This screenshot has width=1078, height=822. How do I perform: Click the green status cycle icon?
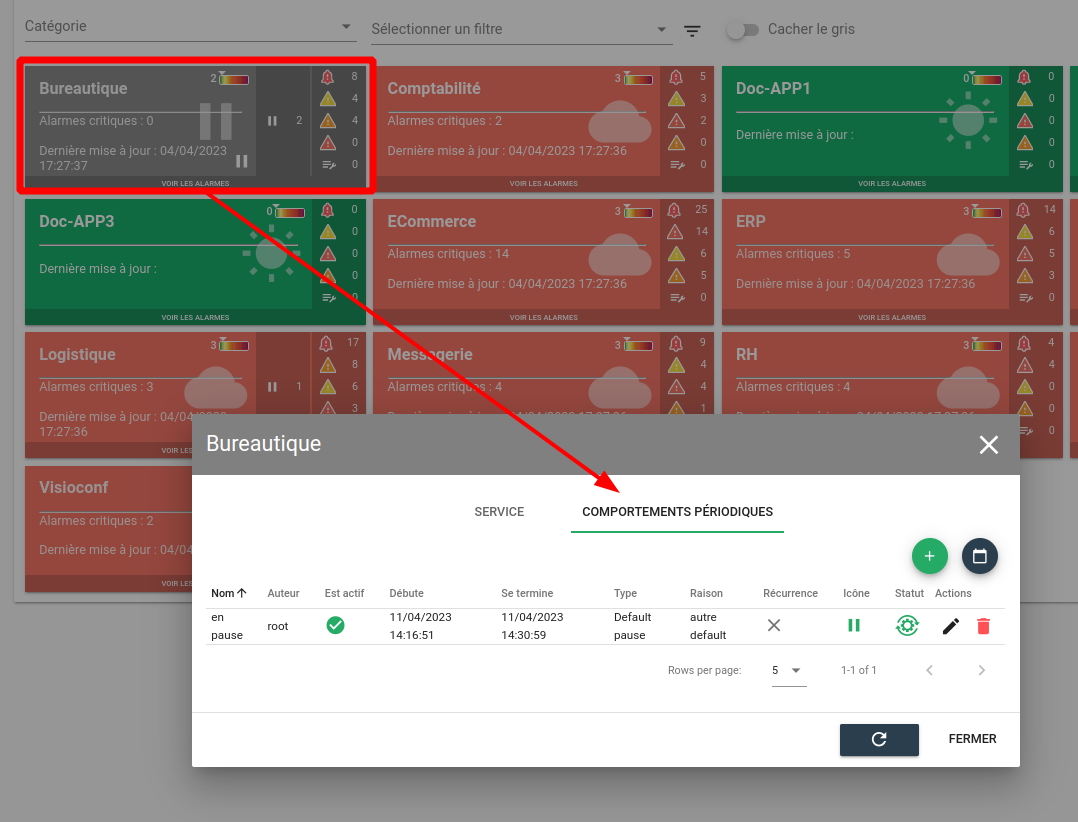coord(907,626)
